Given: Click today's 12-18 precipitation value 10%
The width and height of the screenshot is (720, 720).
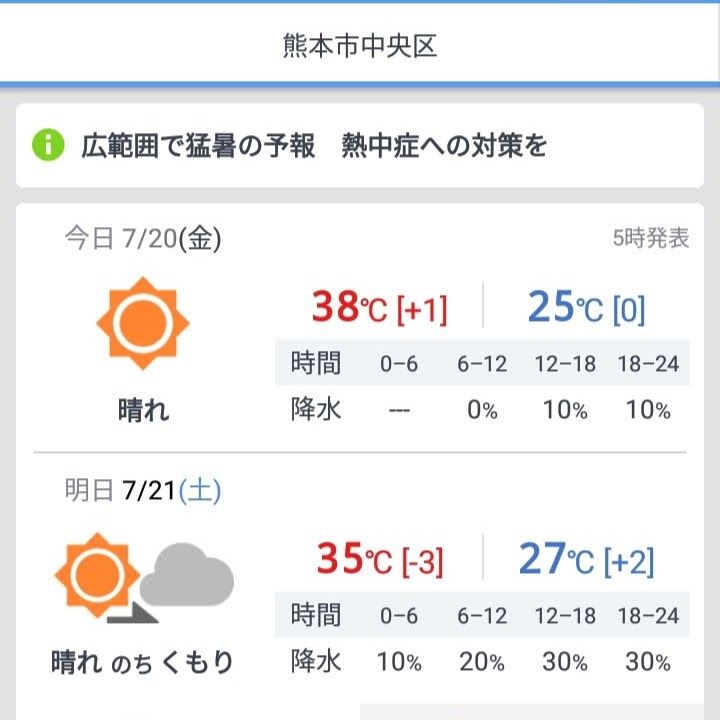Looking at the screenshot, I should coord(565,410).
